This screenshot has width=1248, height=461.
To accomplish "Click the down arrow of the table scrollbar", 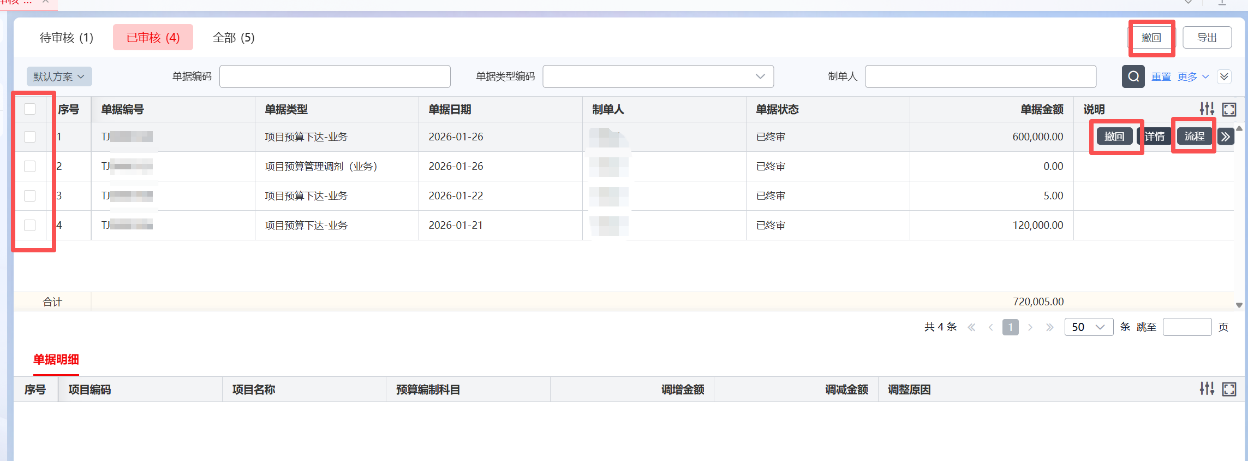I will tap(1240, 301).
